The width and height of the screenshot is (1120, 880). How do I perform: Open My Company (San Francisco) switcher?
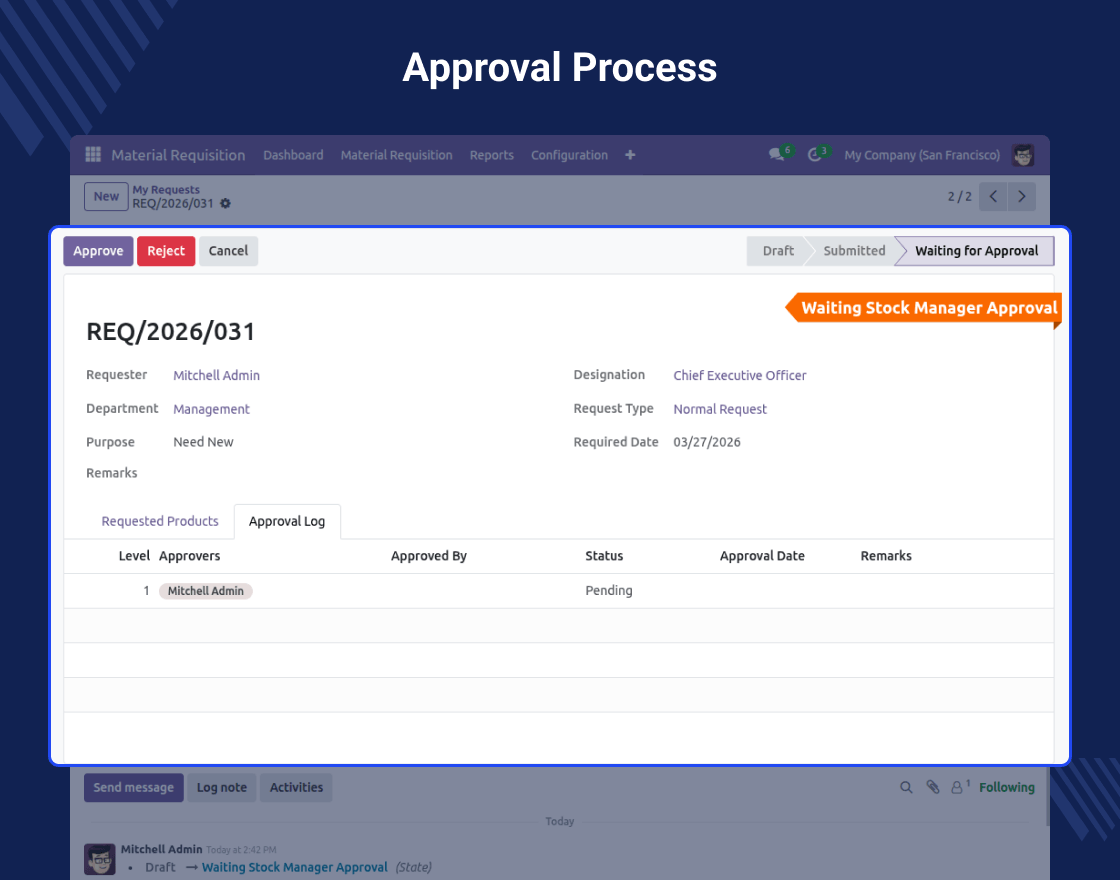[x=921, y=155]
